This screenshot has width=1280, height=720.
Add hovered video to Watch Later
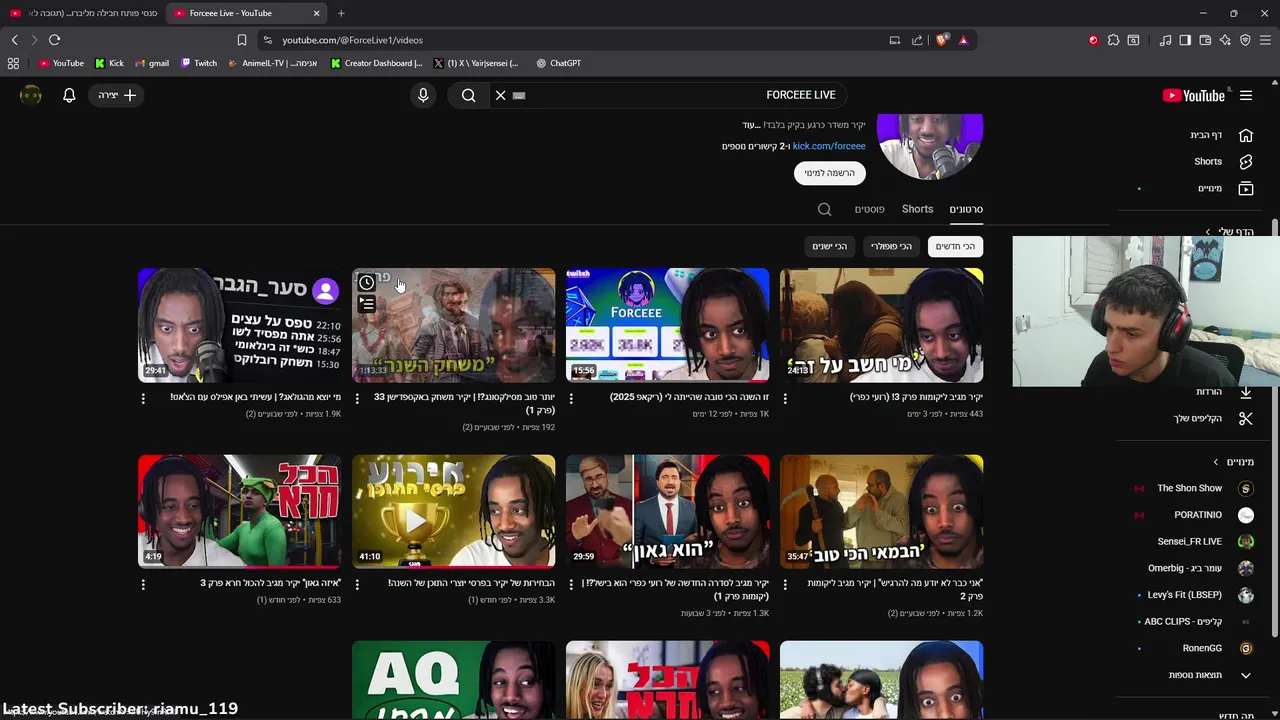point(367,283)
